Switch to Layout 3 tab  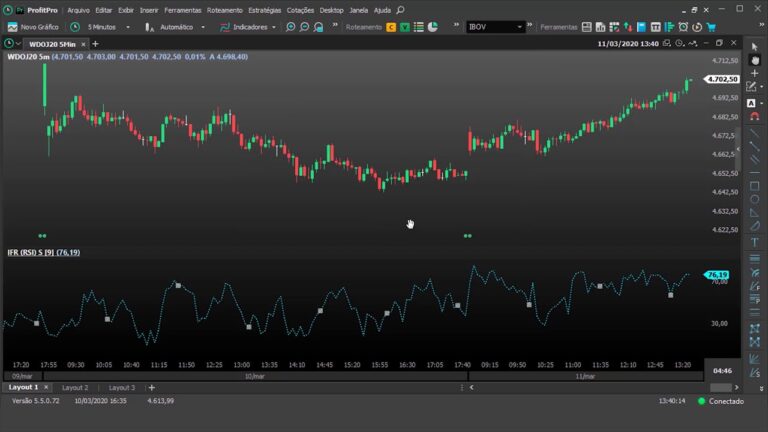click(121, 387)
